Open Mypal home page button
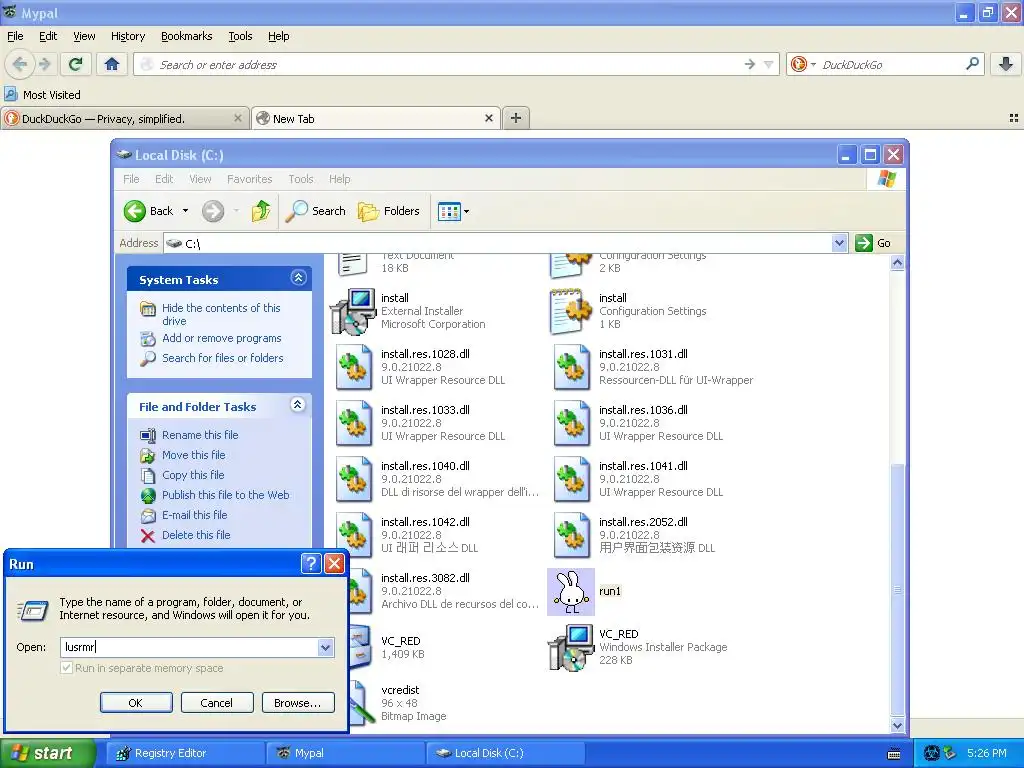 coord(112,64)
